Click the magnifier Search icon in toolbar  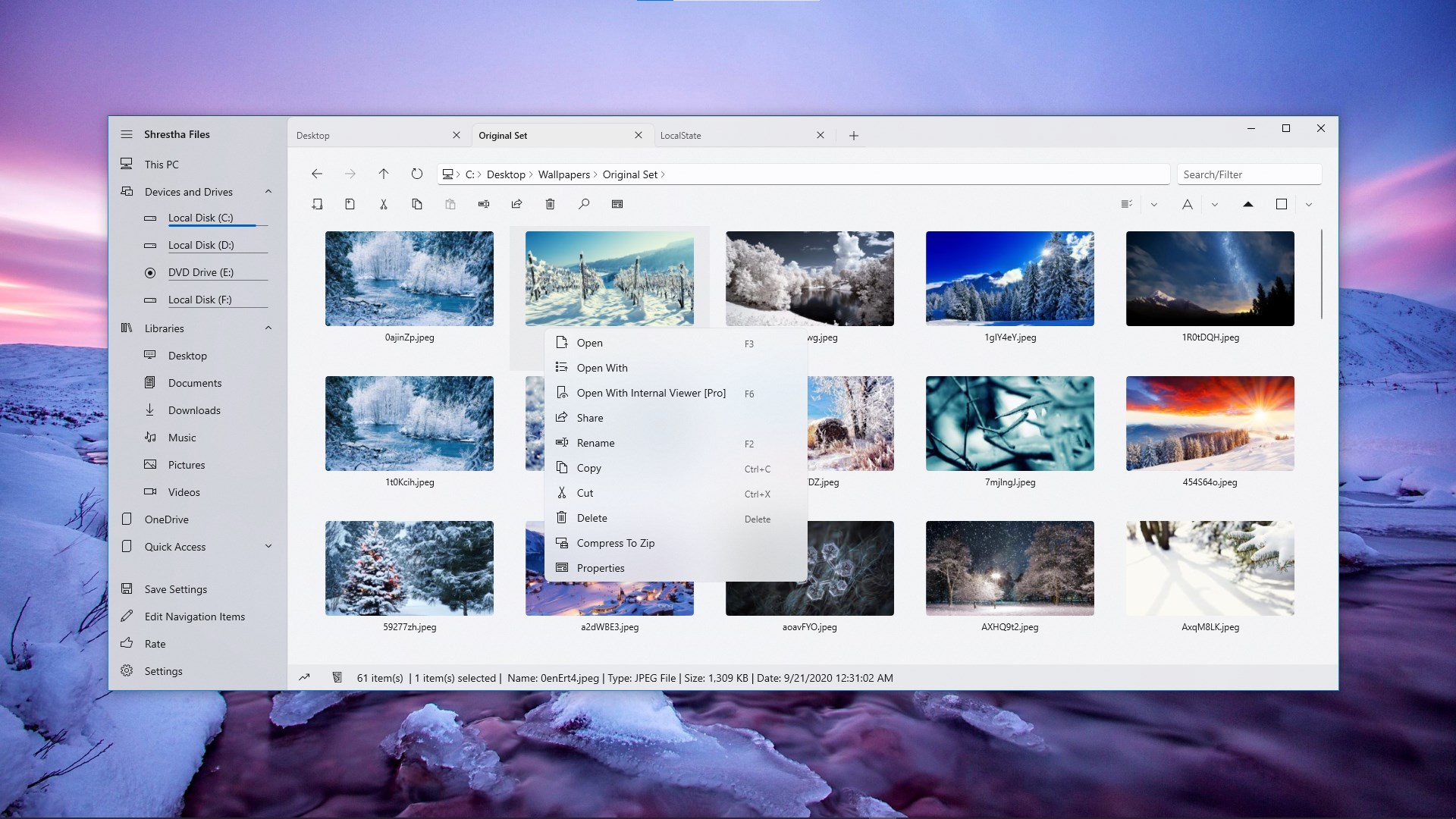pyautogui.click(x=584, y=204)
